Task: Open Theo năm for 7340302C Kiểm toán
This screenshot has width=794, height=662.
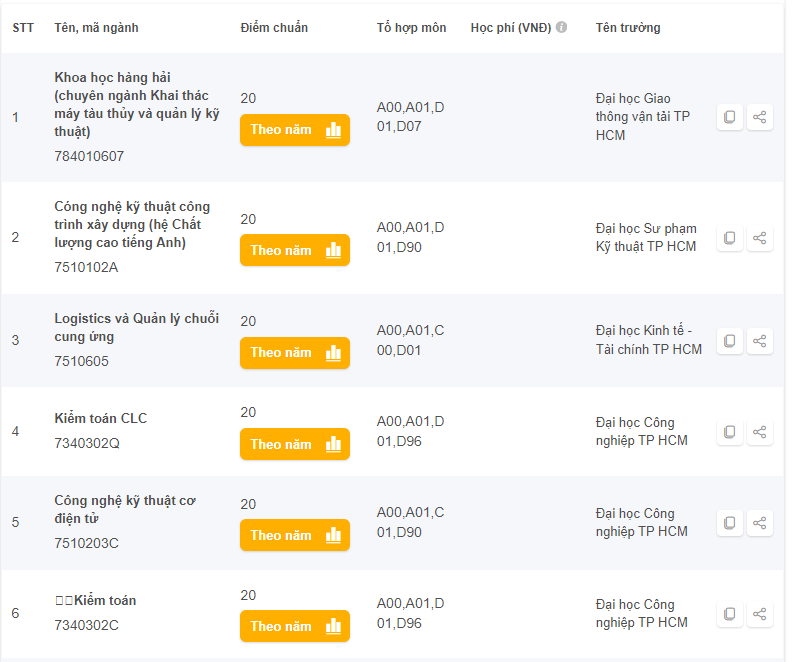Action: 295,626
